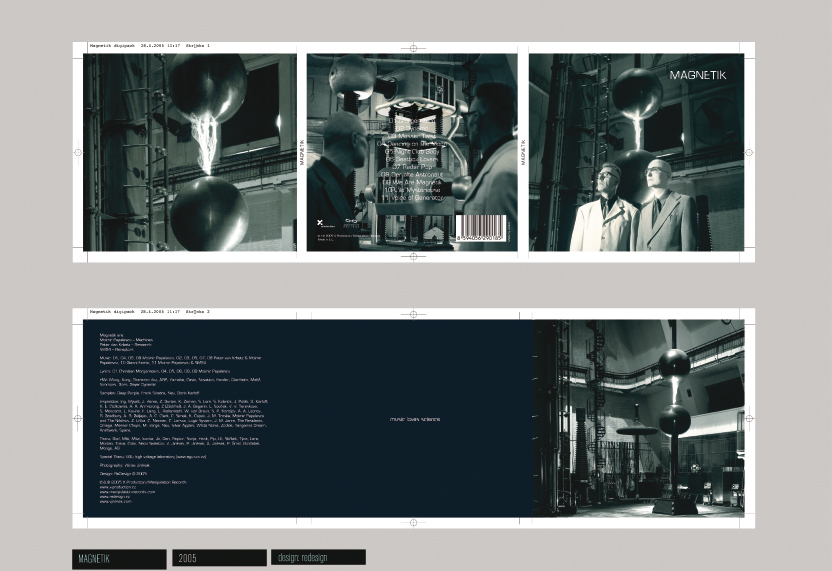Click the top center registration mark on upper sheet
Viewport: 832px width, 571px height.
click(413, 48)
